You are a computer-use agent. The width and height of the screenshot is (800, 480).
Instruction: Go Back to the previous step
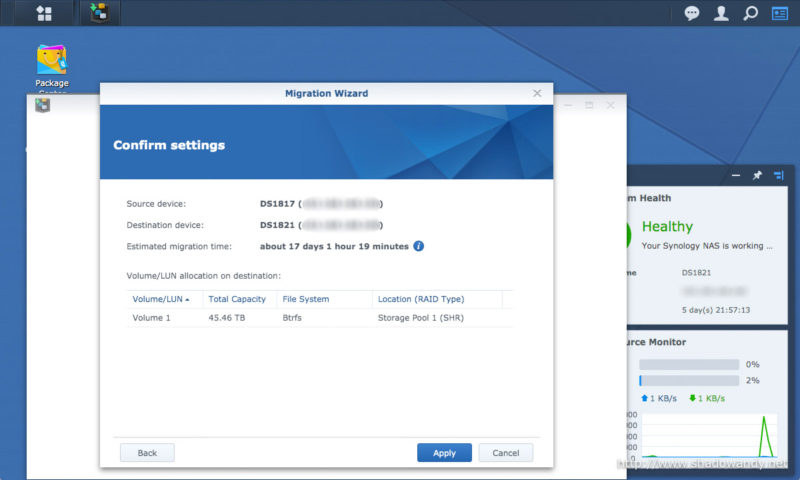pos(147,453)
